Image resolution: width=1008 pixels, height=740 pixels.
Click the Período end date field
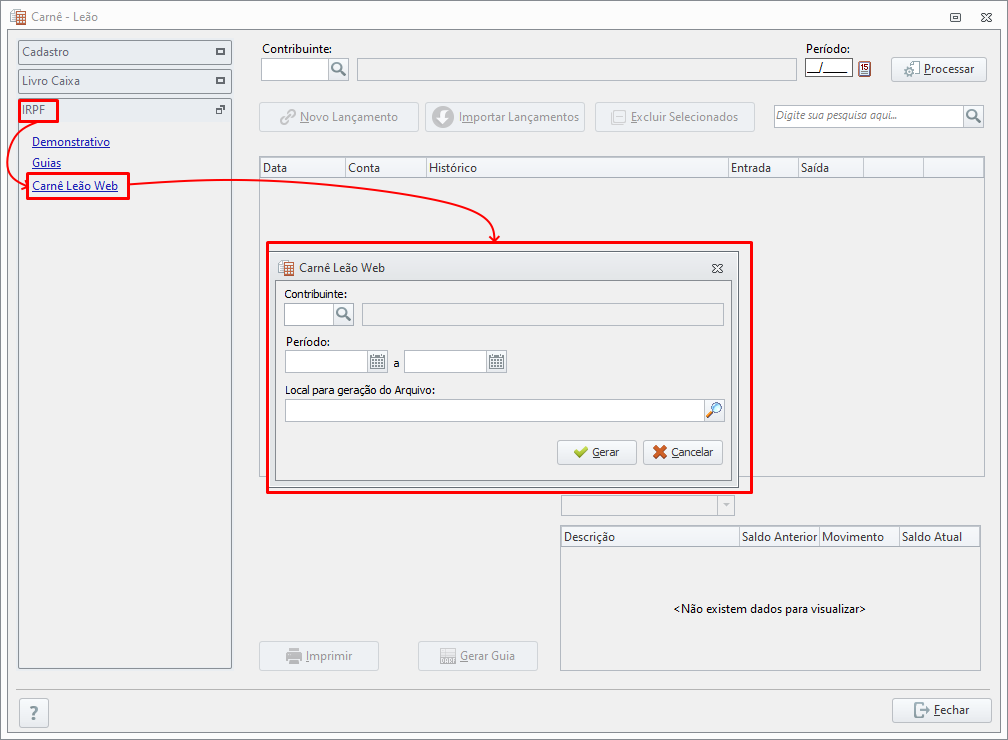click(445, 361)
